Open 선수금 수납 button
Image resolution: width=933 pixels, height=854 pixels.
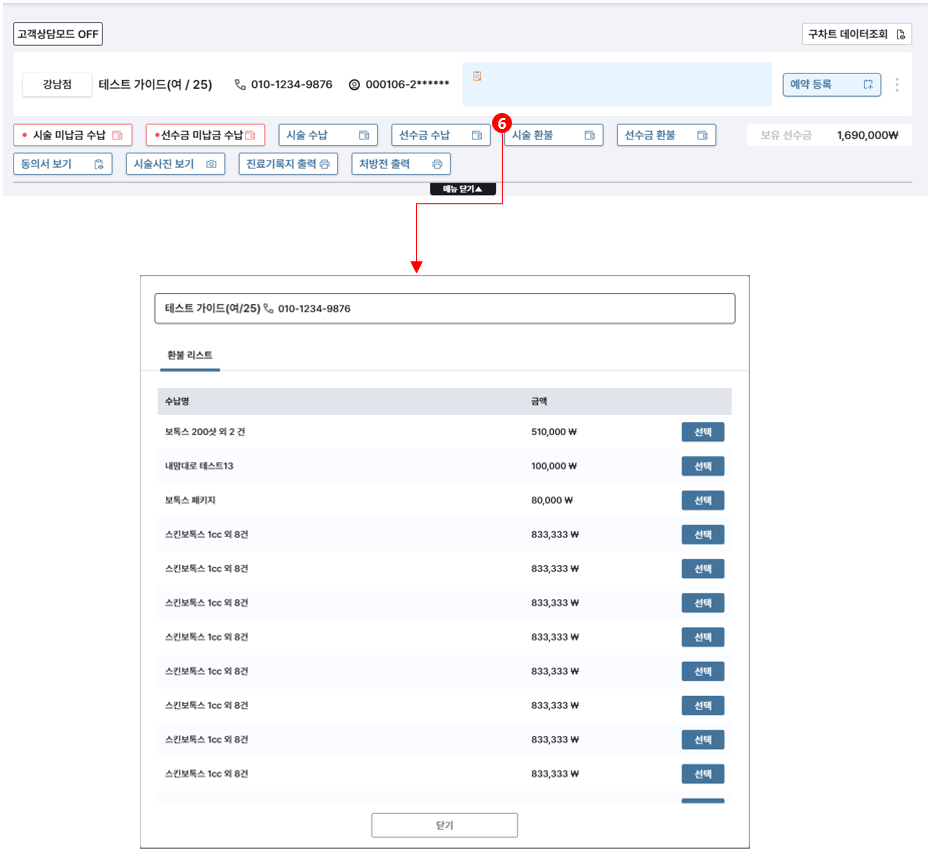pos(440,135)
